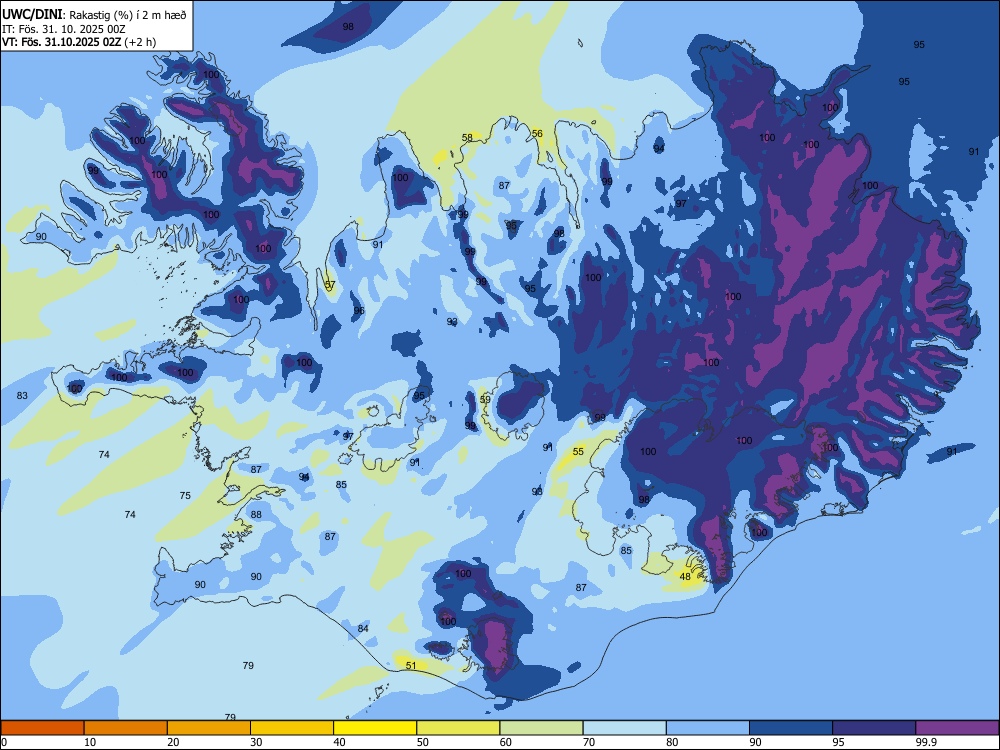Click the legend tick label '99.9'
1000x750 pixels.
coord(925,742)
